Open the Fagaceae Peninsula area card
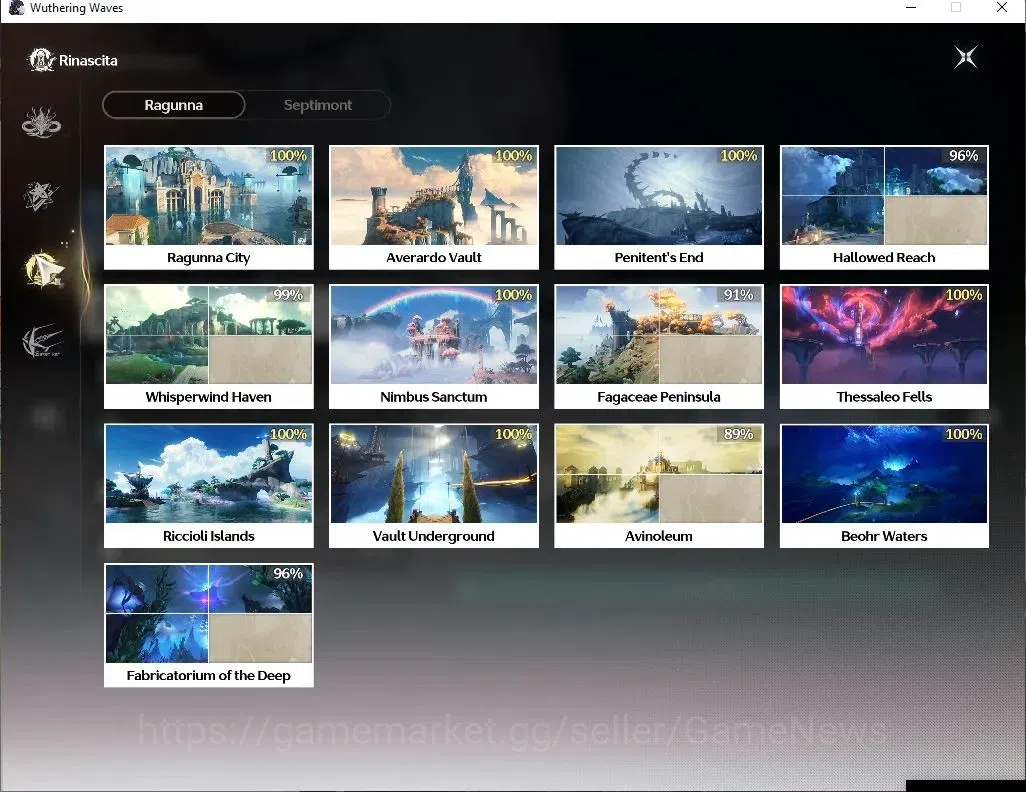This screenshot has height=792, width=1026. [x=659, y=346]
